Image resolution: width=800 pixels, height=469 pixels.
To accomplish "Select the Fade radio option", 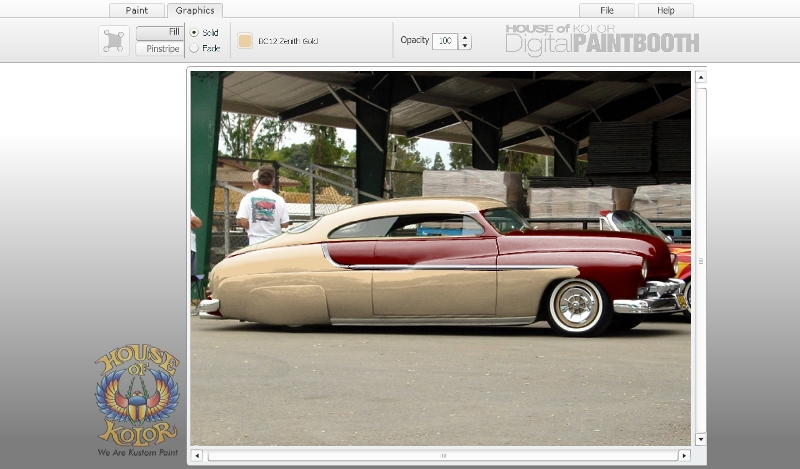I will [x=194, y=48].
